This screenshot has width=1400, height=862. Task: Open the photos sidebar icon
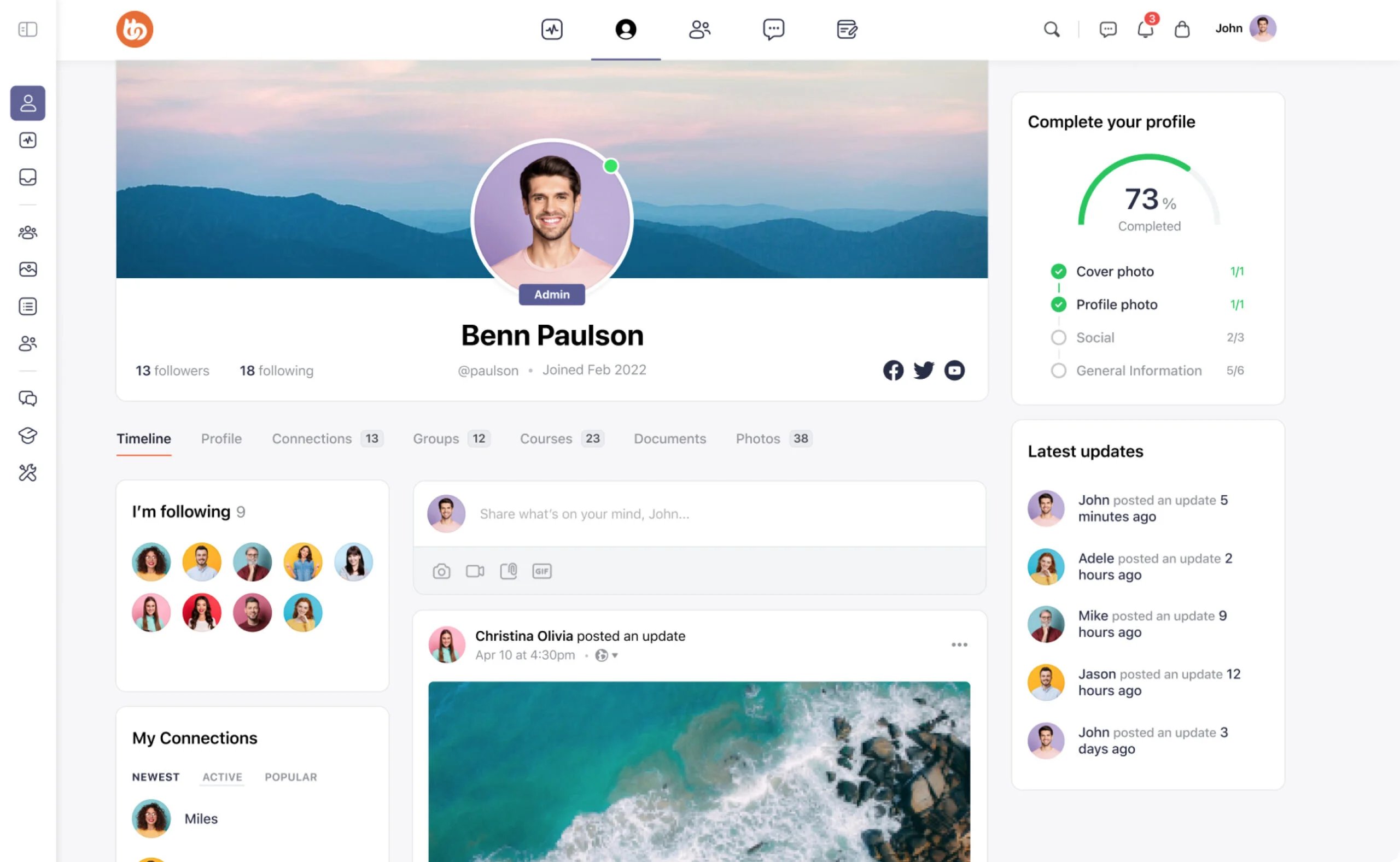pyautogui.click(x=27, y=269)
